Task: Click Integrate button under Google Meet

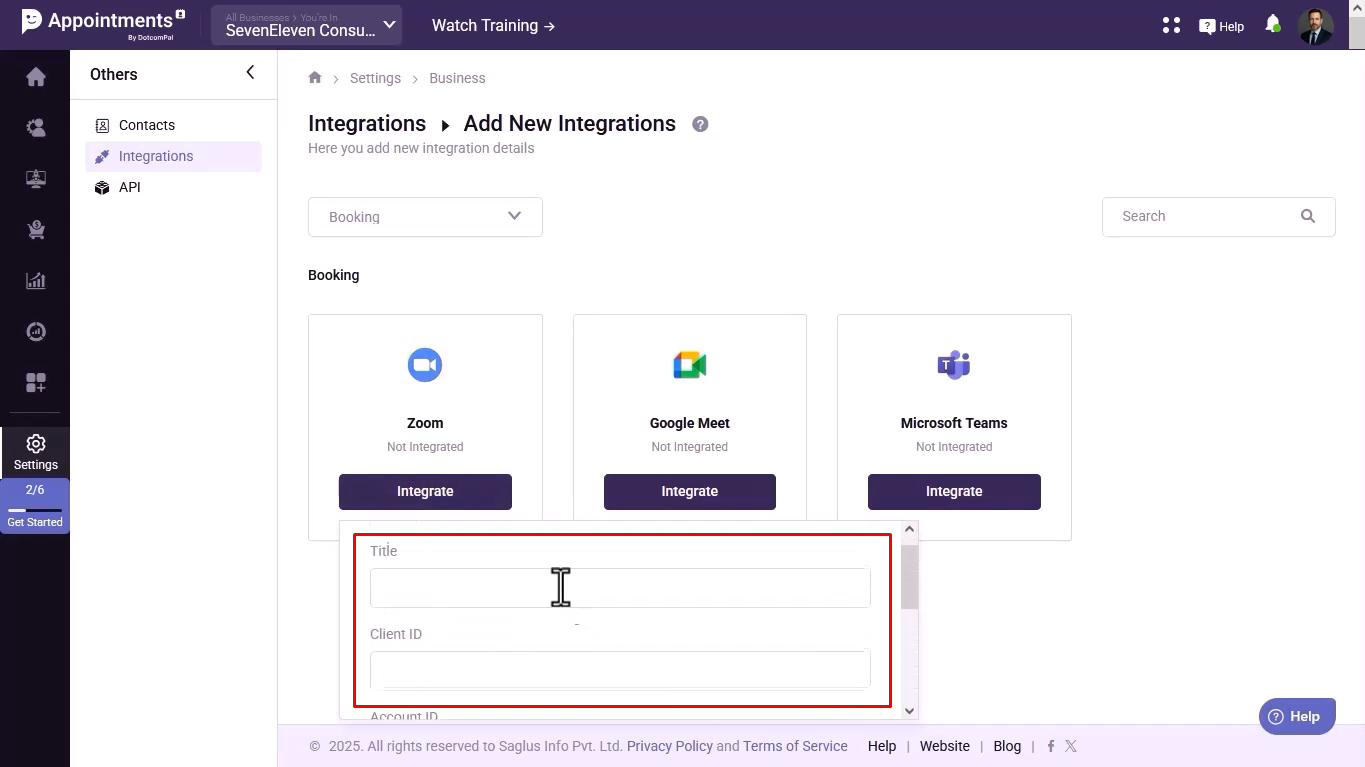Action: (689, 491)
